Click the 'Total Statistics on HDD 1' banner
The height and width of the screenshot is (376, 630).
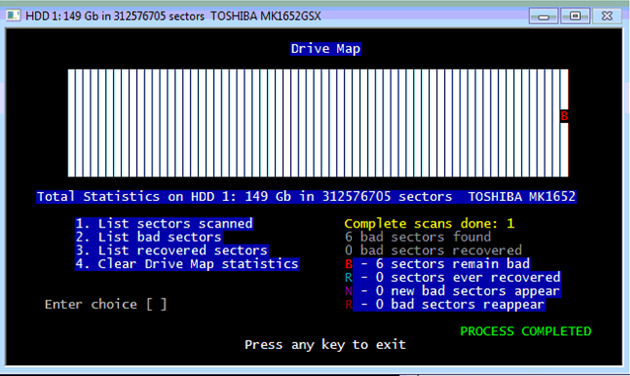click(306, 196)
